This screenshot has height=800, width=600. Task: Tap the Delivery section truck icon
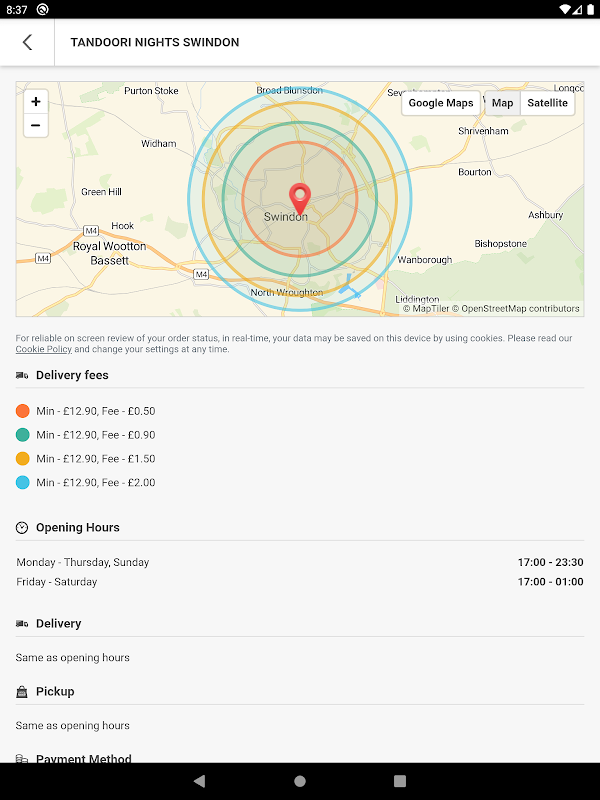coord(22,623)
